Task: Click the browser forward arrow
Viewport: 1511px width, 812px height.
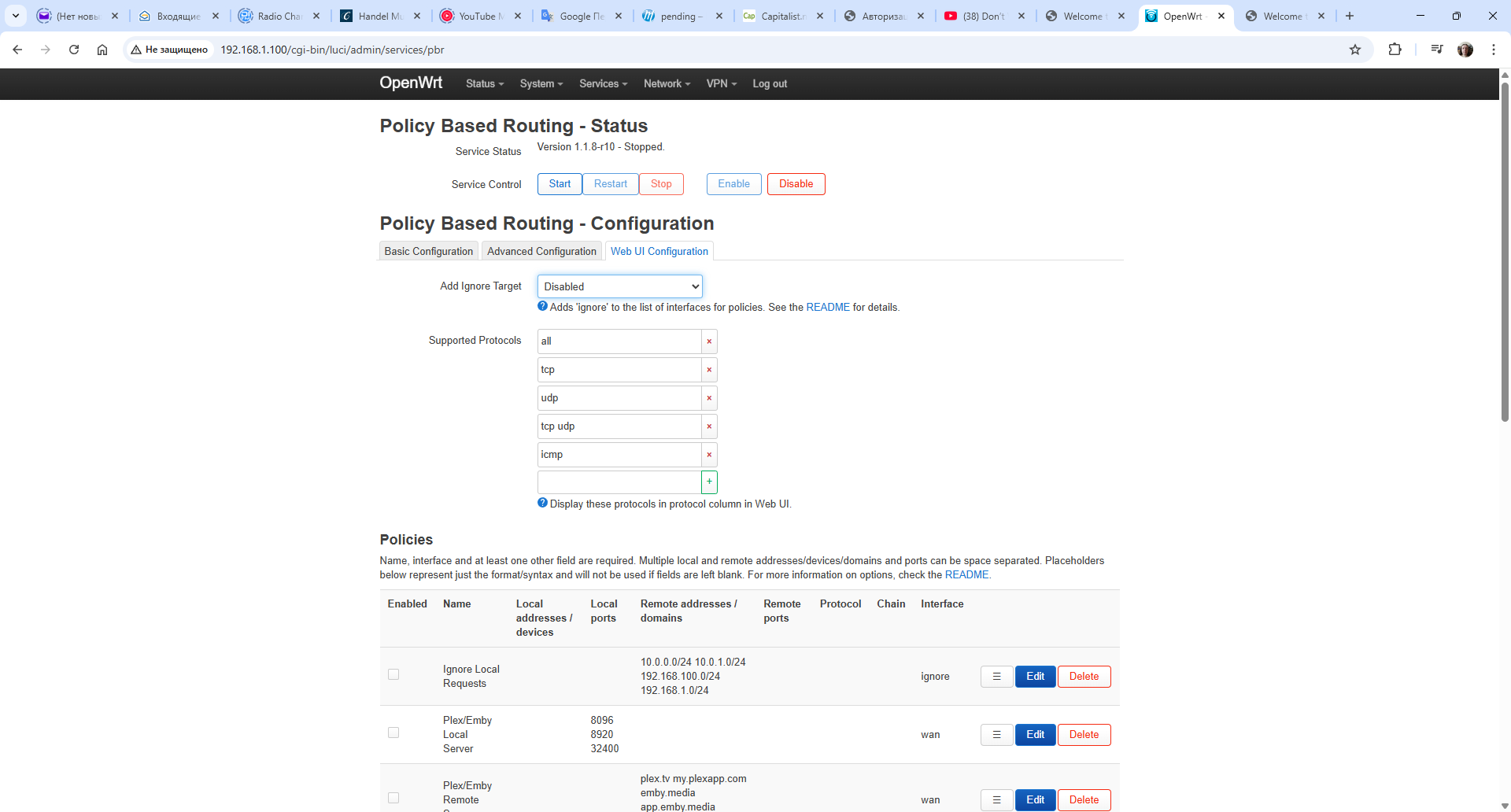Action: (46, 50)
